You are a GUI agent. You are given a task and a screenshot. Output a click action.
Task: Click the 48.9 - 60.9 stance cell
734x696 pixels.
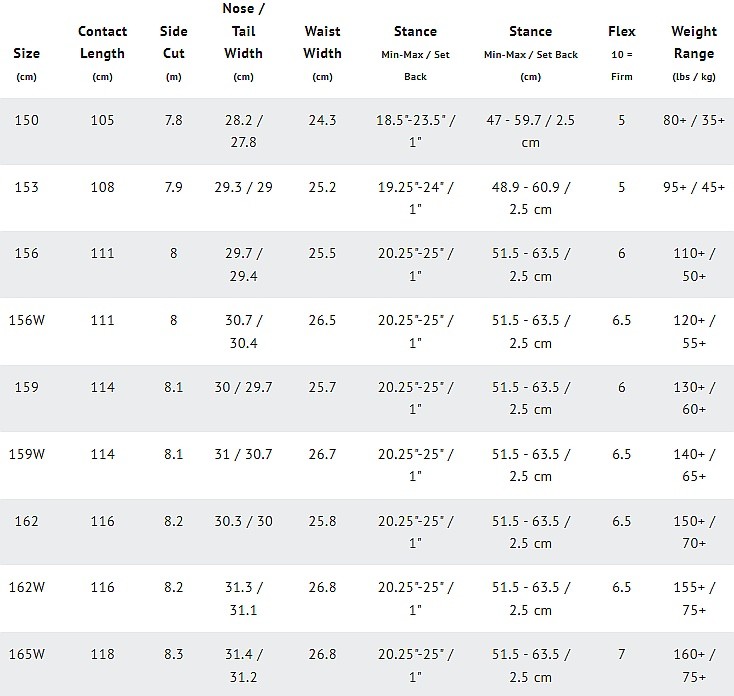click(x=530, y=198)
